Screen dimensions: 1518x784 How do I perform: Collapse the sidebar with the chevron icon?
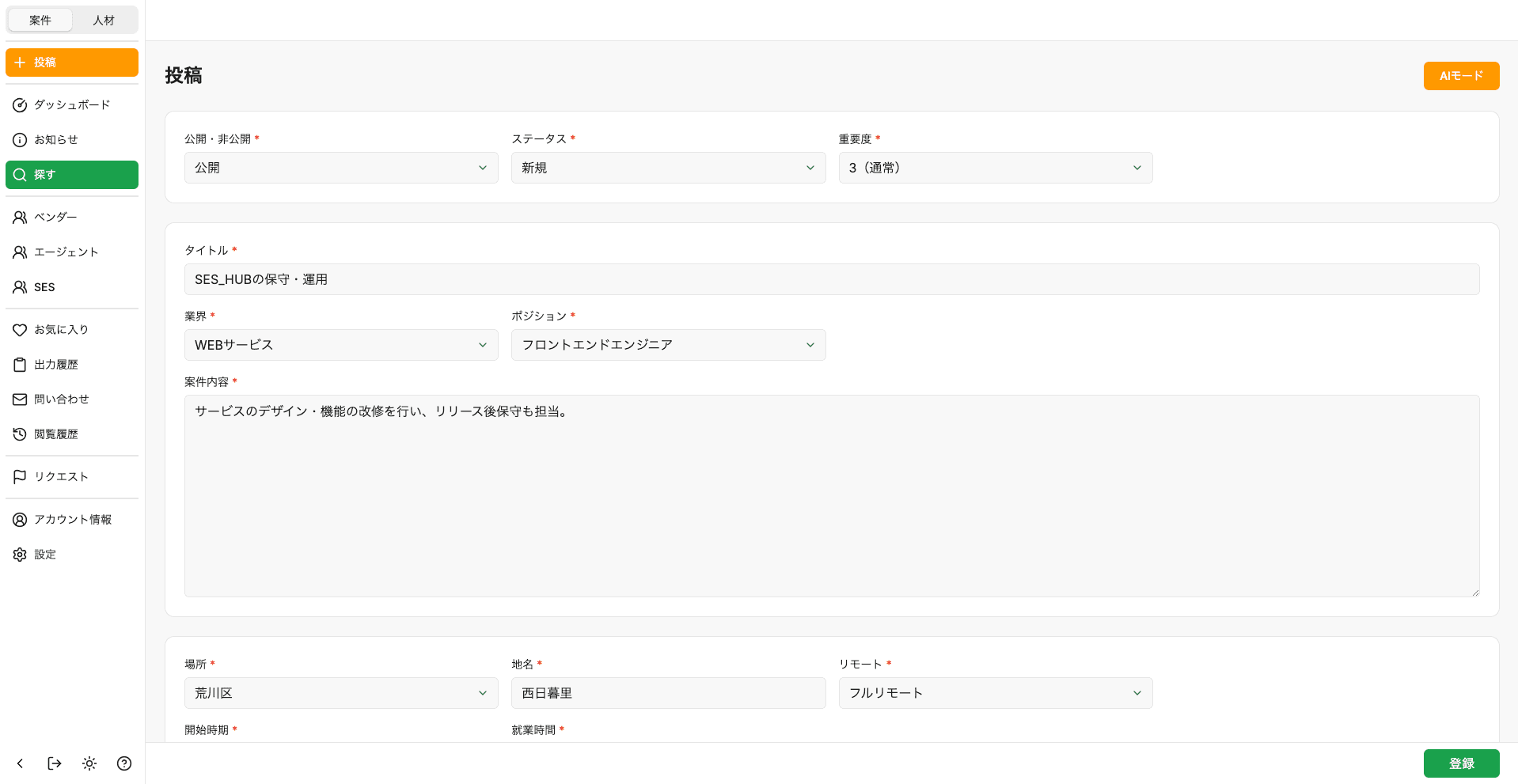[19, 763]
